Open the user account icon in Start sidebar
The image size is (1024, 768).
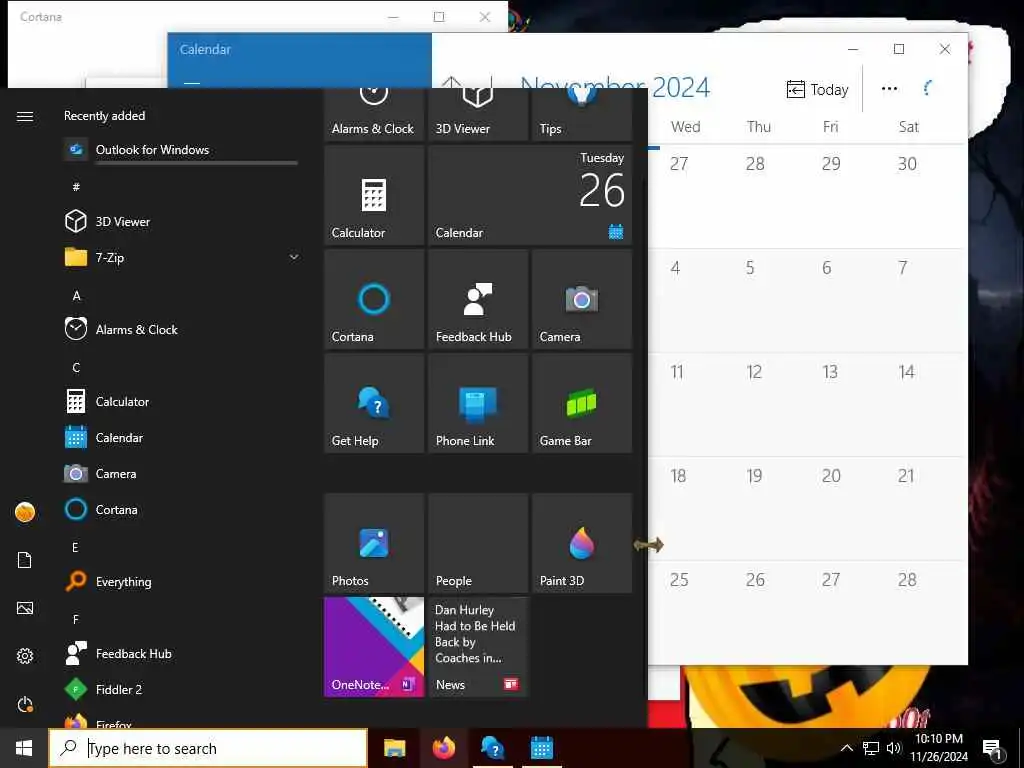coord(25,512)
